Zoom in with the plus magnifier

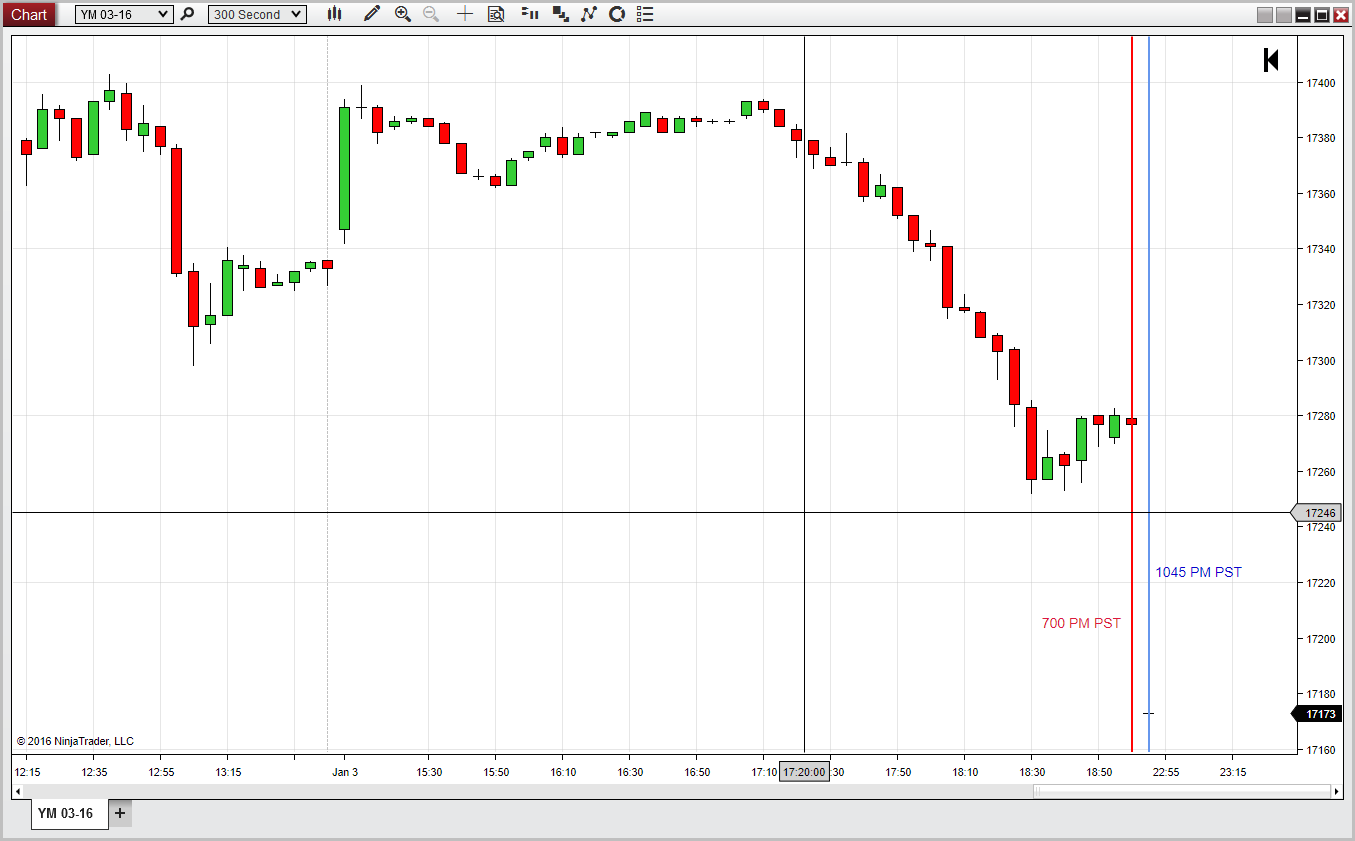coord(403,14)
